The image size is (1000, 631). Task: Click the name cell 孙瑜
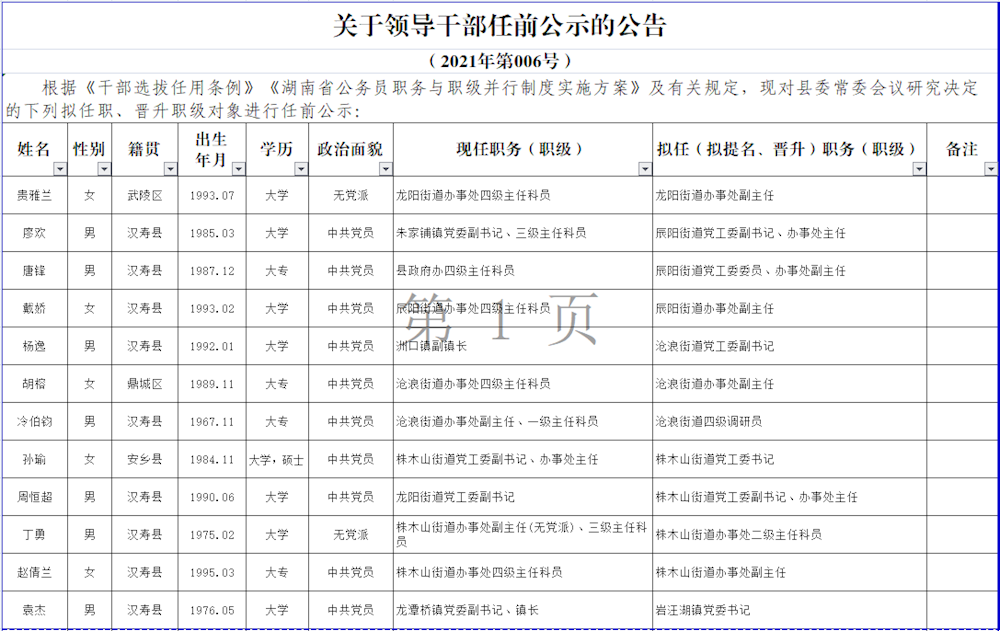click(x=34, y=459)
